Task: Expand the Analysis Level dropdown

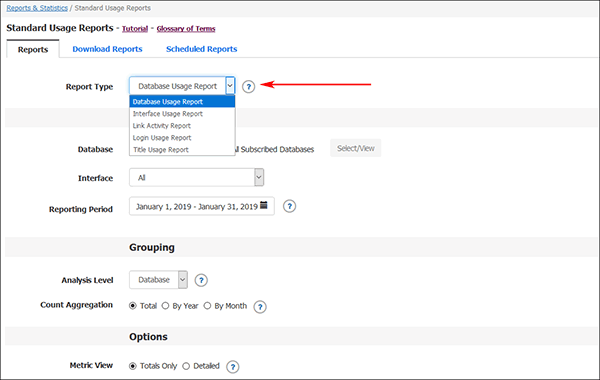Action: [183, 280]
